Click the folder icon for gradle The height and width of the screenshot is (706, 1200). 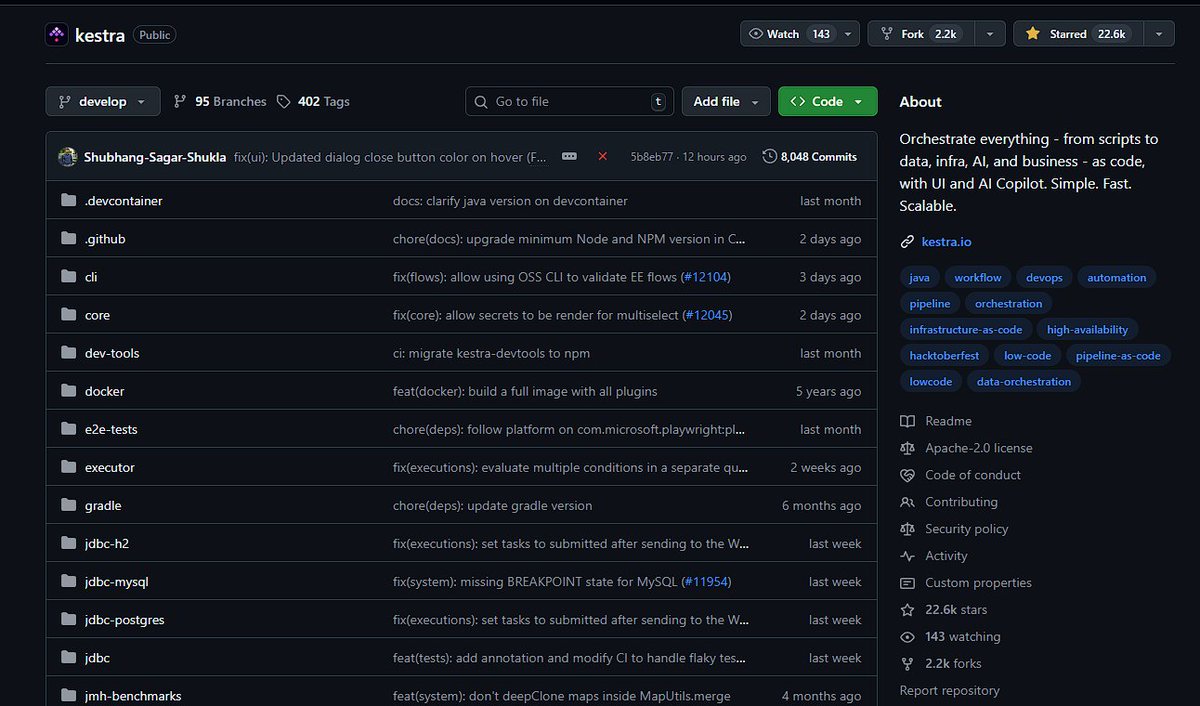(68, 505)
